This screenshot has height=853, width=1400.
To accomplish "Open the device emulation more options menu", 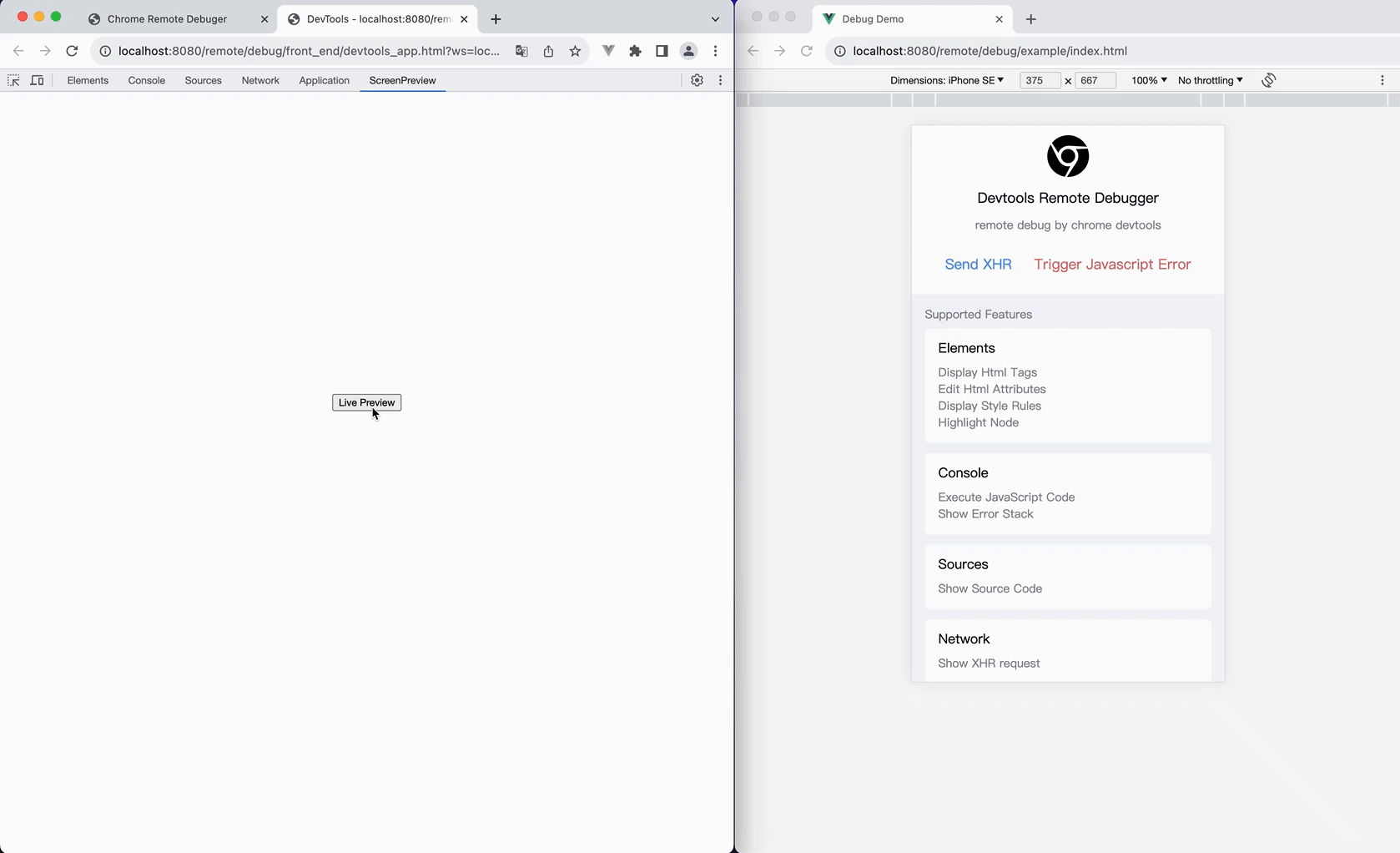I will 1382,80.
